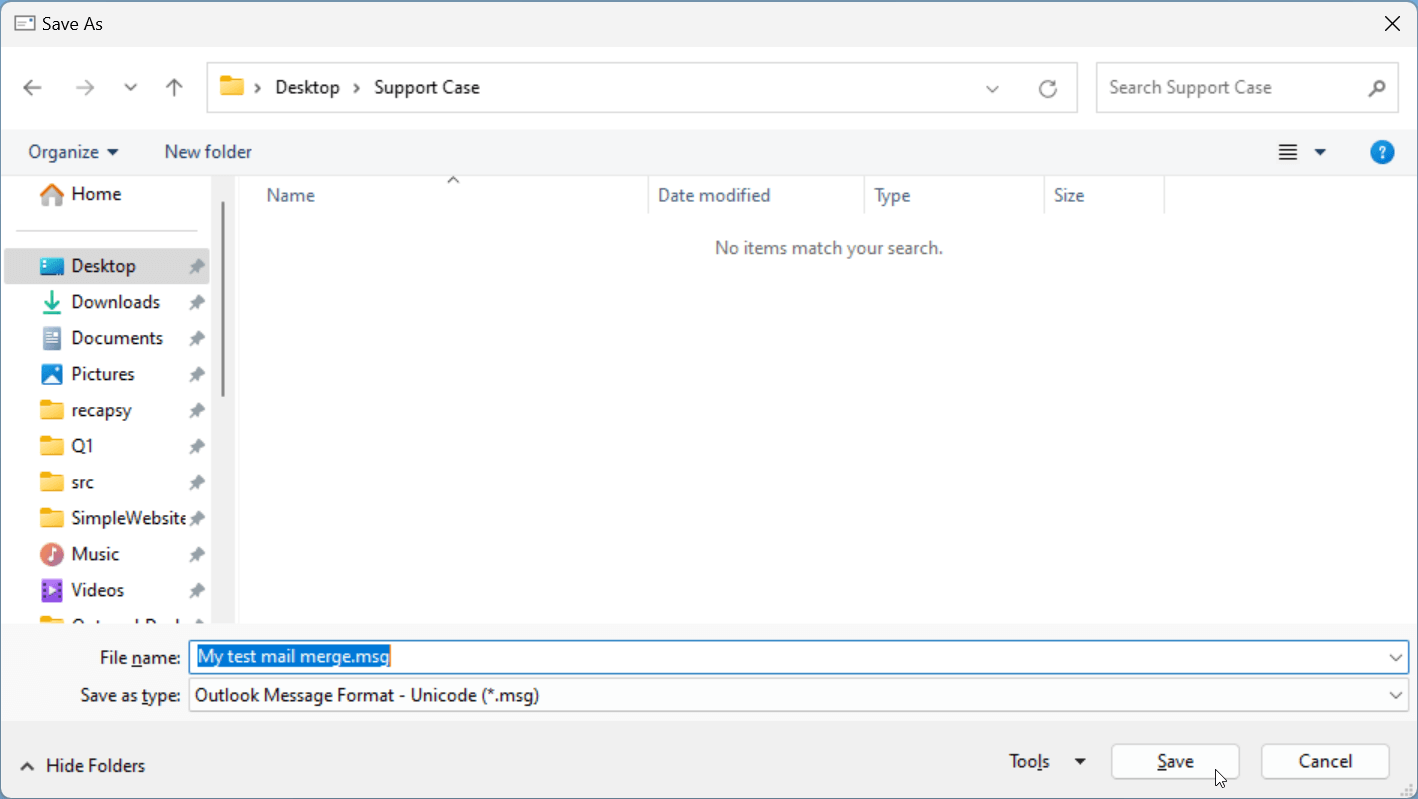Click the File name text field
The width and height of the screenshot is (1418, 799).
780,657
